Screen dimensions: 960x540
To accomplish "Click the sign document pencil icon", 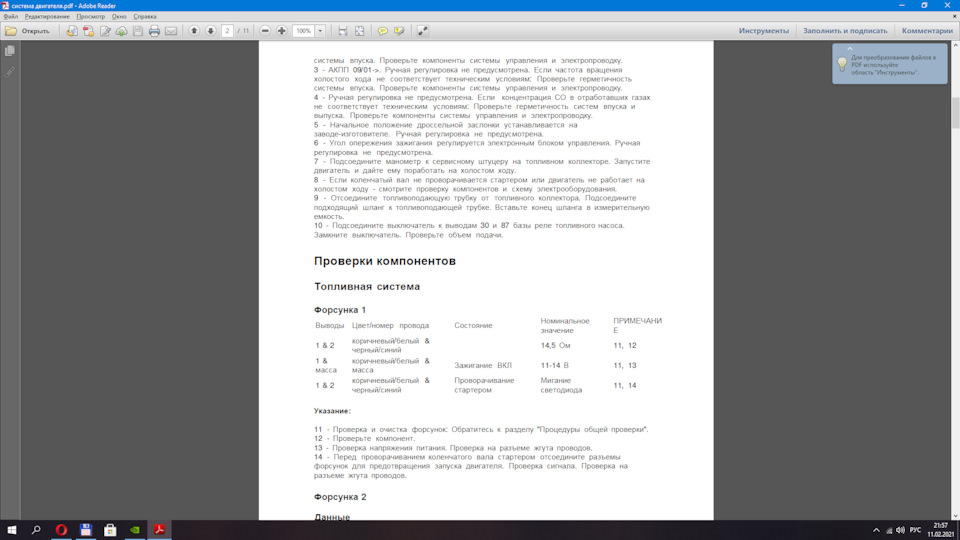I will (x=105, y=31).
